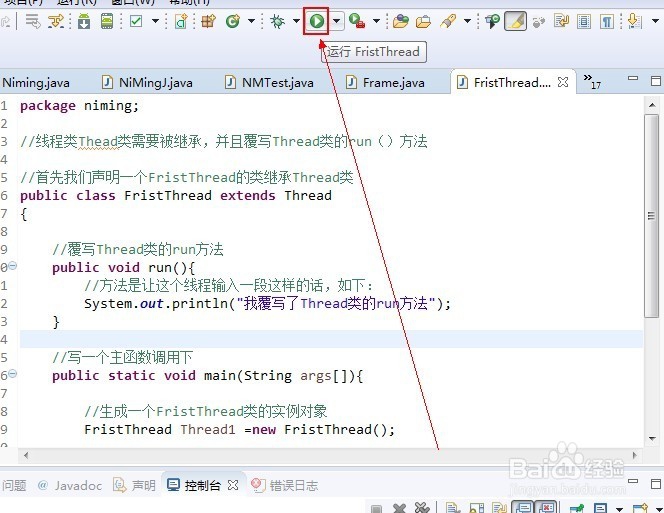Switch to the Niming.java tab
664x513 pixels.
(36, 83)
